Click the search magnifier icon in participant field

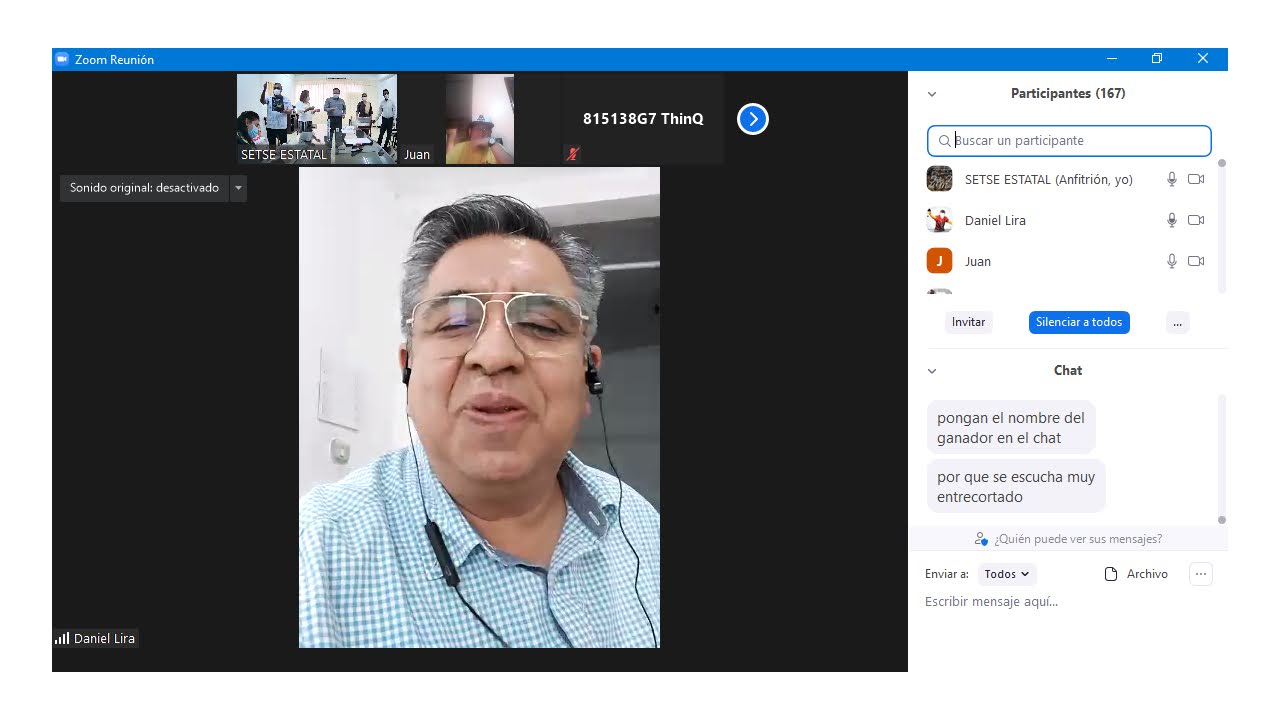(945, 141)
